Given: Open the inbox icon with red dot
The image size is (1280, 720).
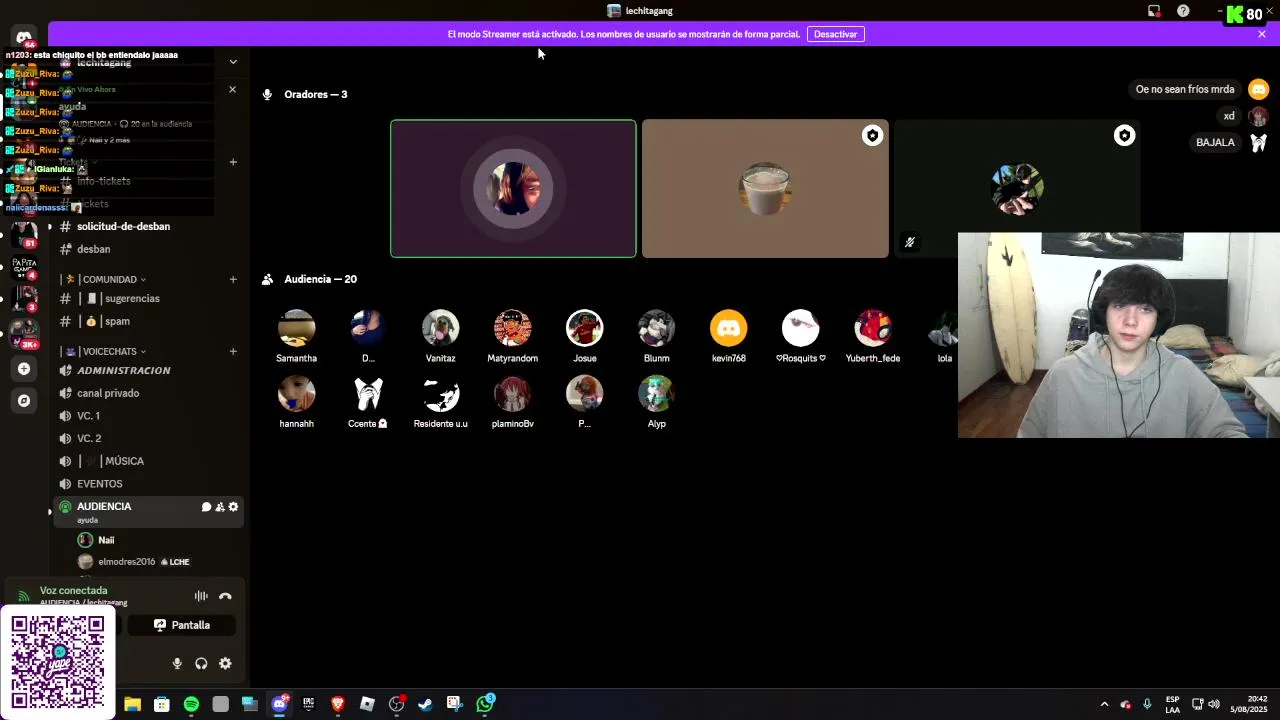Looking at the screenshot, I should (1154, 11).
